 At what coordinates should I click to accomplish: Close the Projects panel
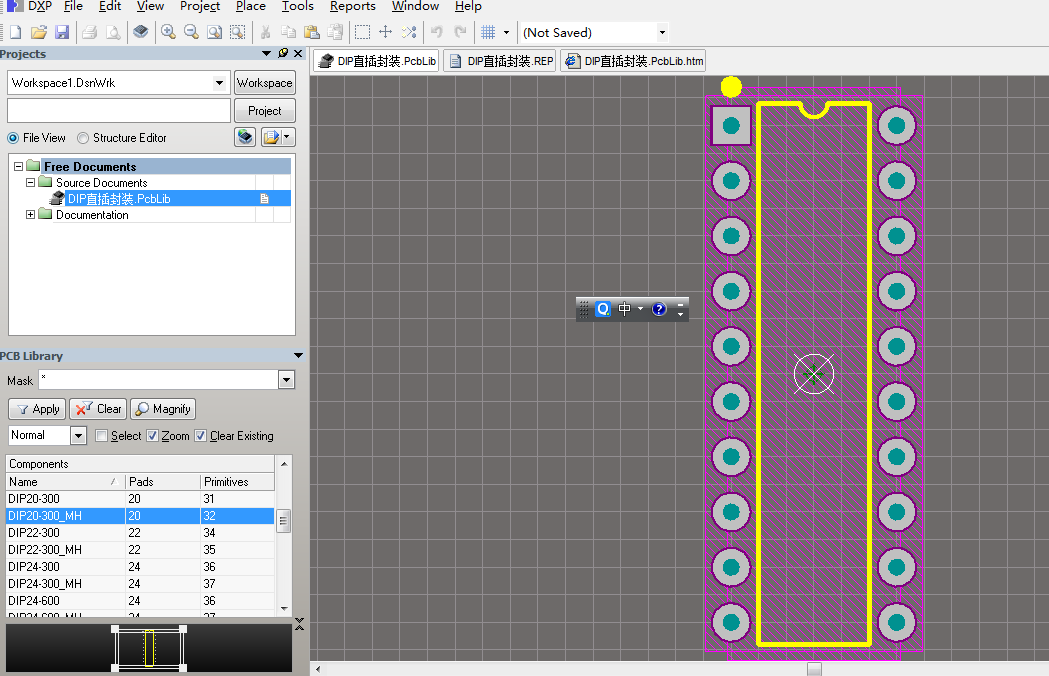tap(298, 54)
